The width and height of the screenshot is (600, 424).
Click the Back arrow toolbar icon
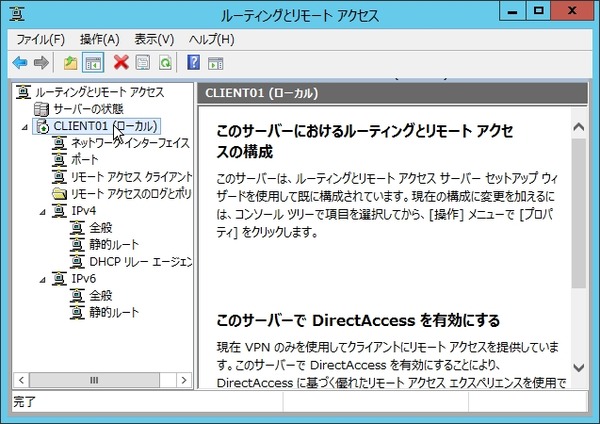point(20,62)
